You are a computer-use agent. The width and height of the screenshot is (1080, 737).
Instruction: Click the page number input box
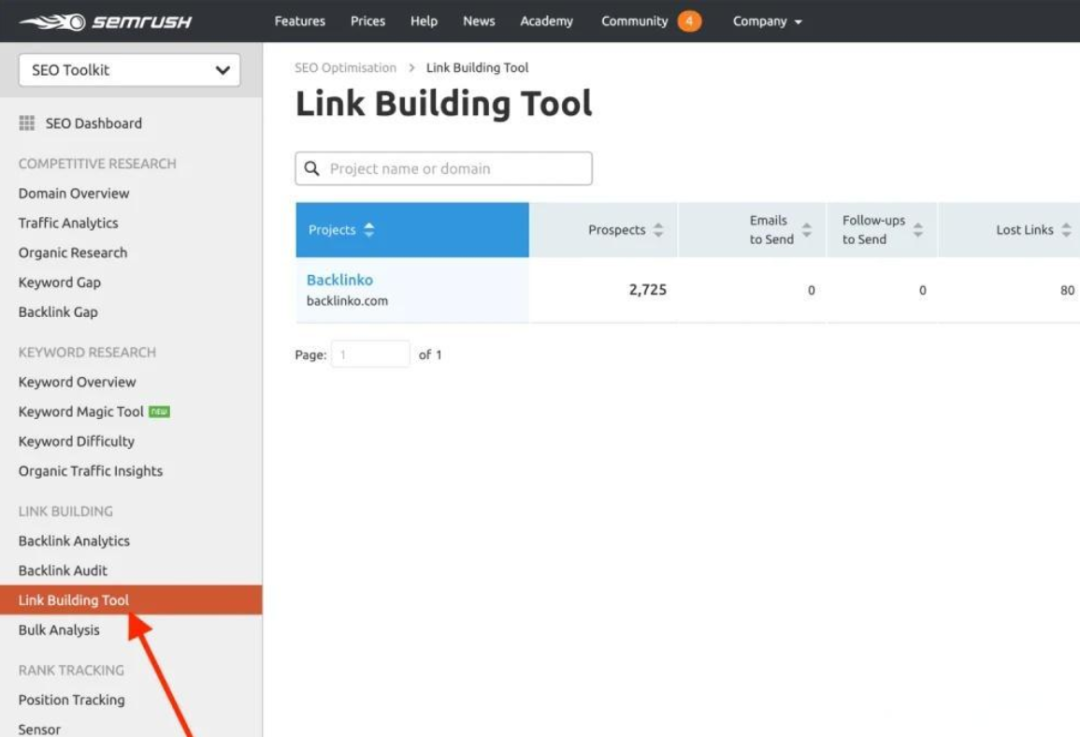370,354
